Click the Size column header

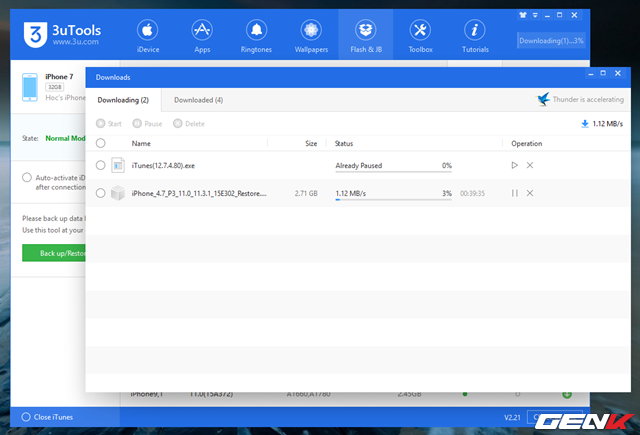click(x=311, y=144)
